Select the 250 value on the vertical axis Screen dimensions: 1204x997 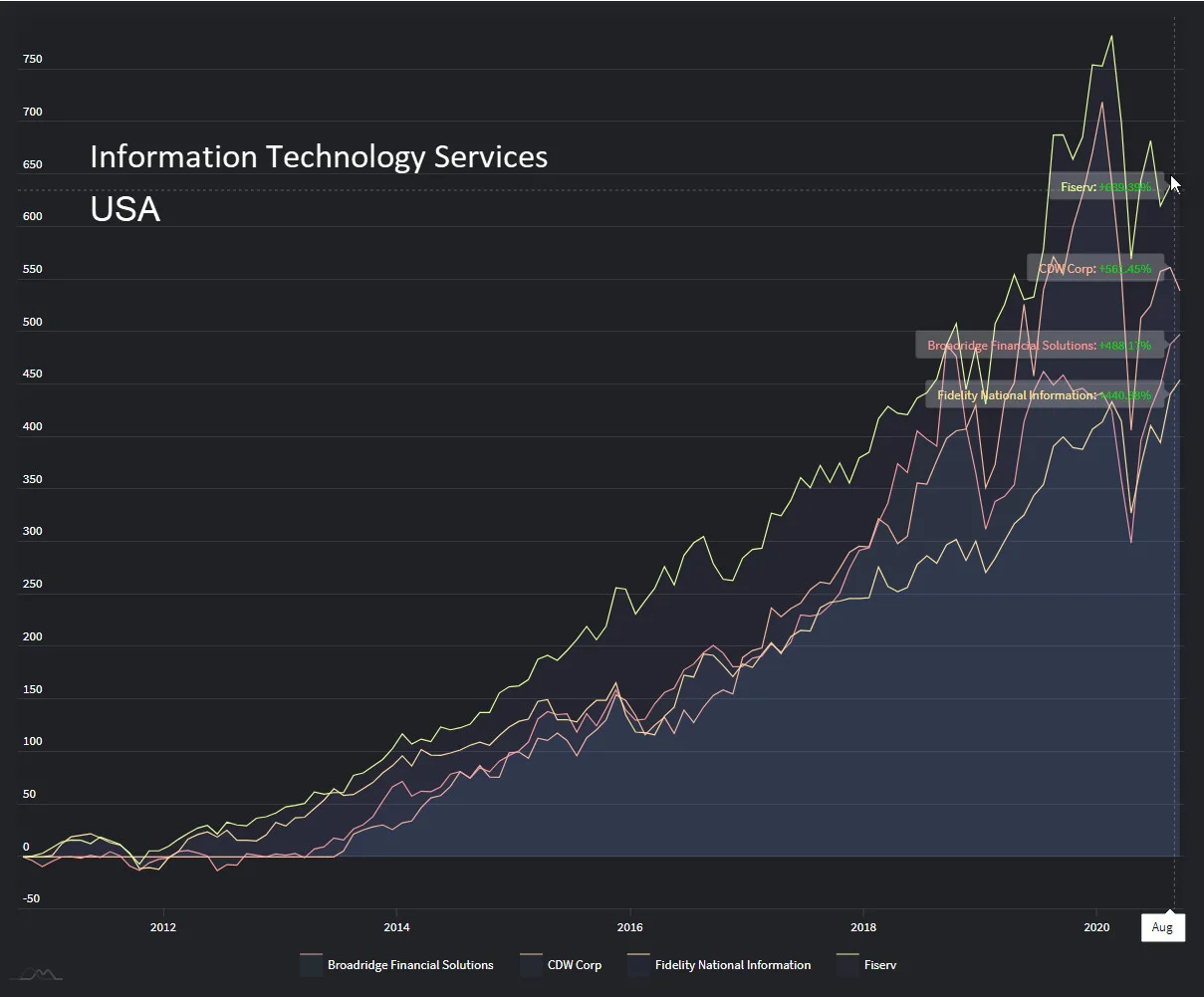tap(33, 584)
